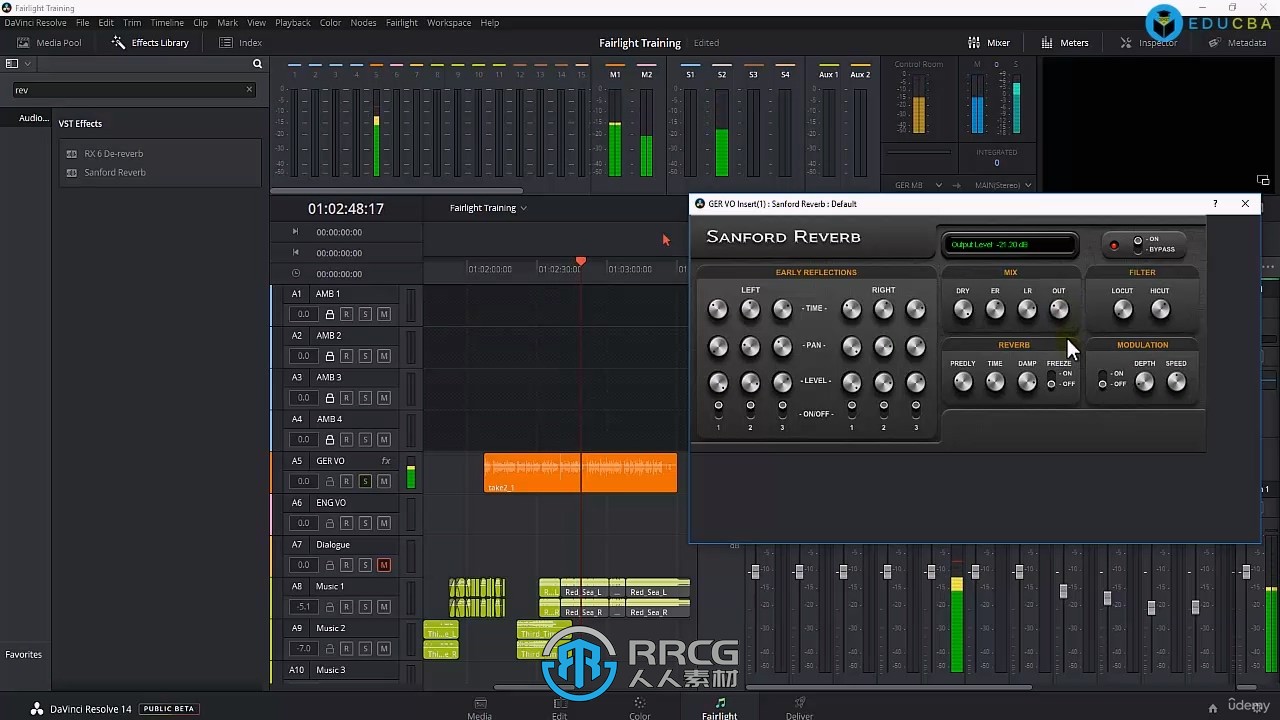This screenshot has height=720, width=1280.
Task: Clear the 'rev' search text
Action: 249,90
